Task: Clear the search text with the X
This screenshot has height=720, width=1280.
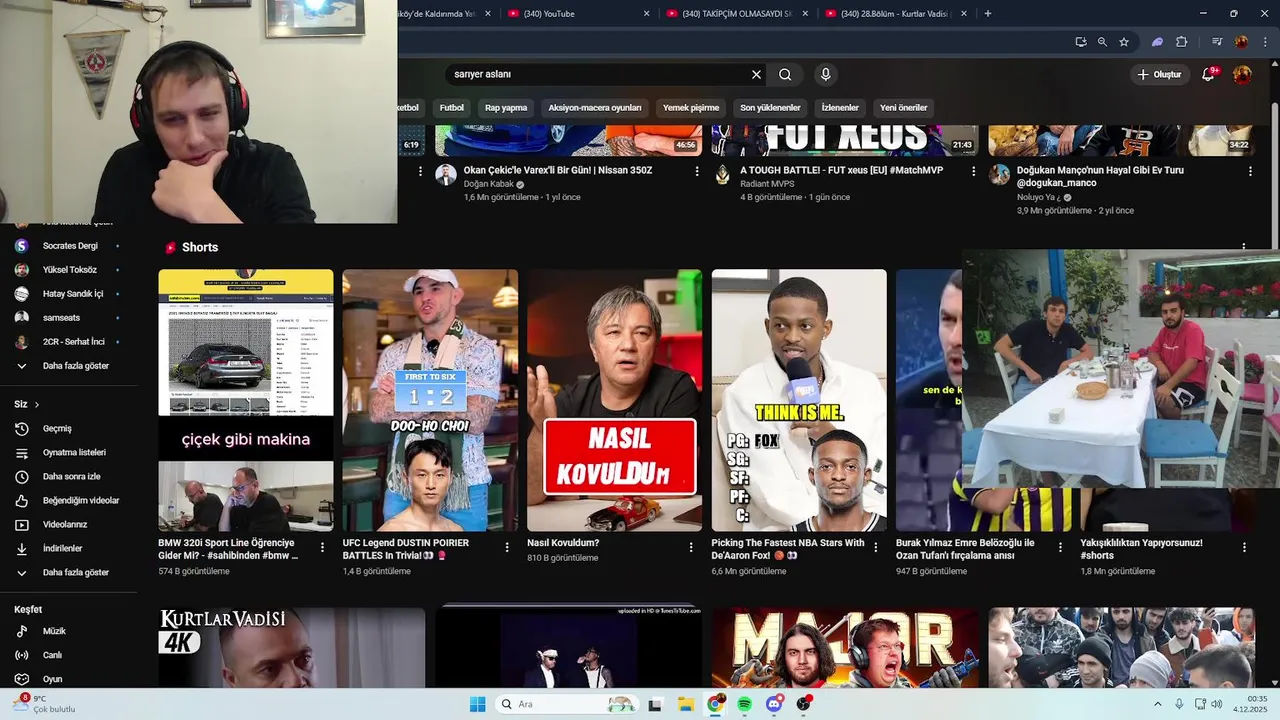Action: [756, 74]
